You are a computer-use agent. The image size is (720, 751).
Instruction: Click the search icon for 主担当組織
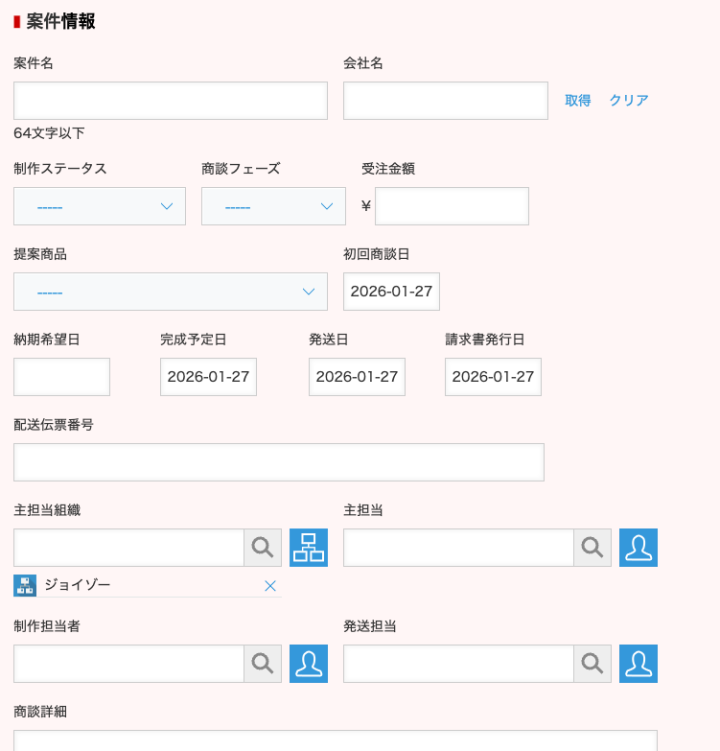tap(262, 548)
